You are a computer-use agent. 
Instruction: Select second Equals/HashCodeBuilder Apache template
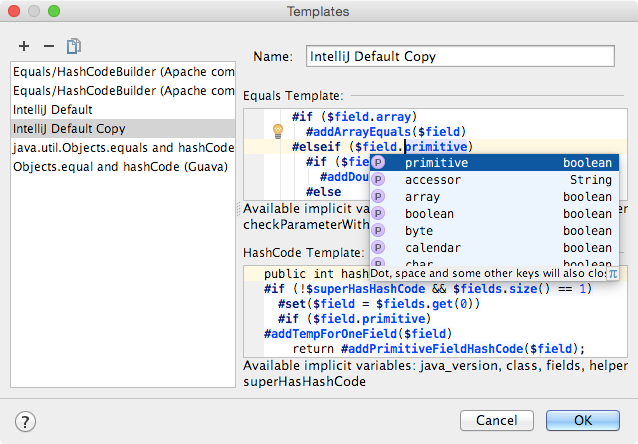click(x=123, y=91)
